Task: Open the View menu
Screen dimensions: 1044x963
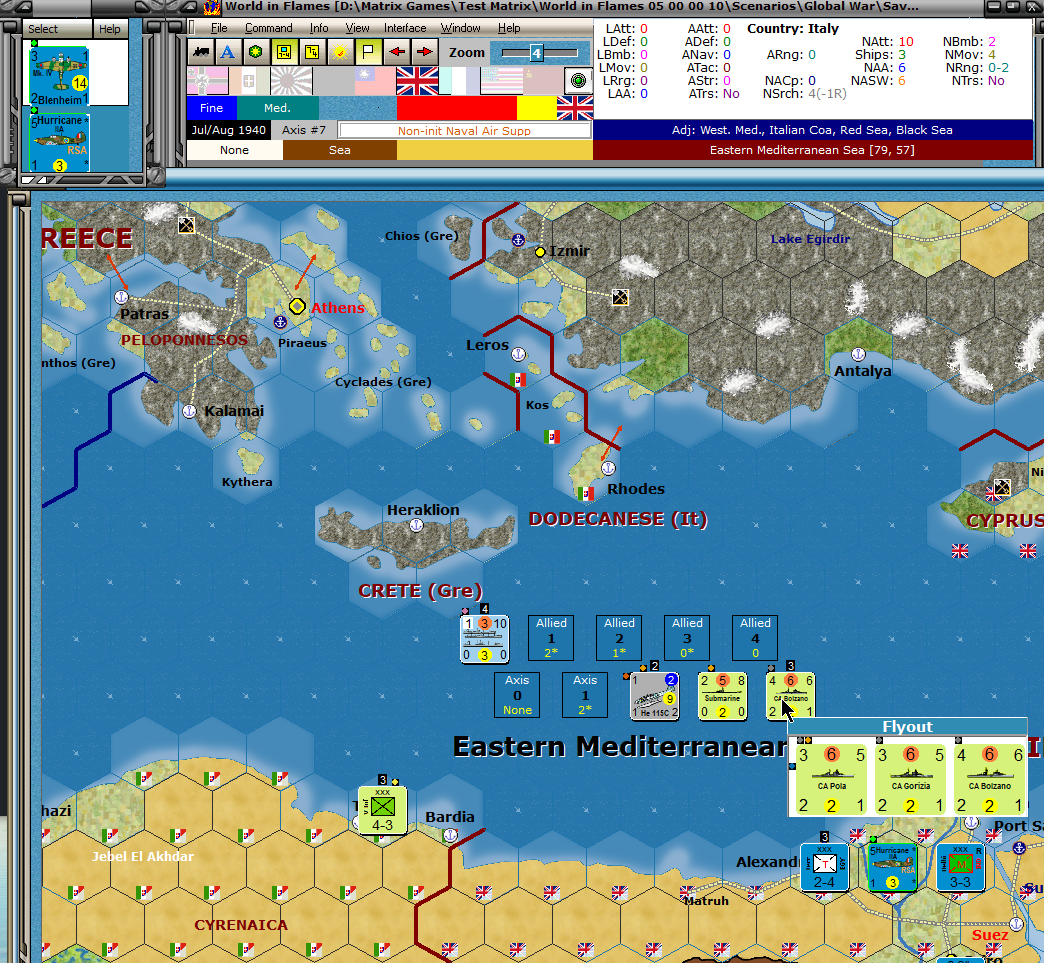Action: click(357, 28)
